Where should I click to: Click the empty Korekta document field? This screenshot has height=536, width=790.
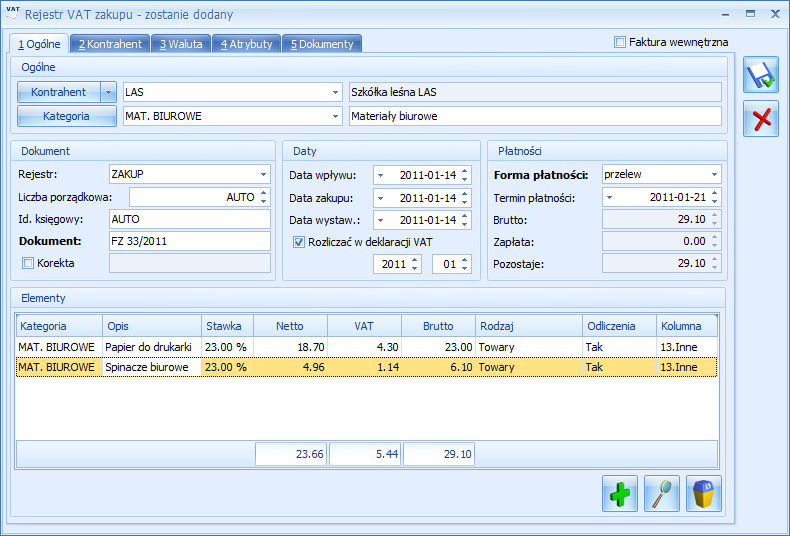[190, 263]
